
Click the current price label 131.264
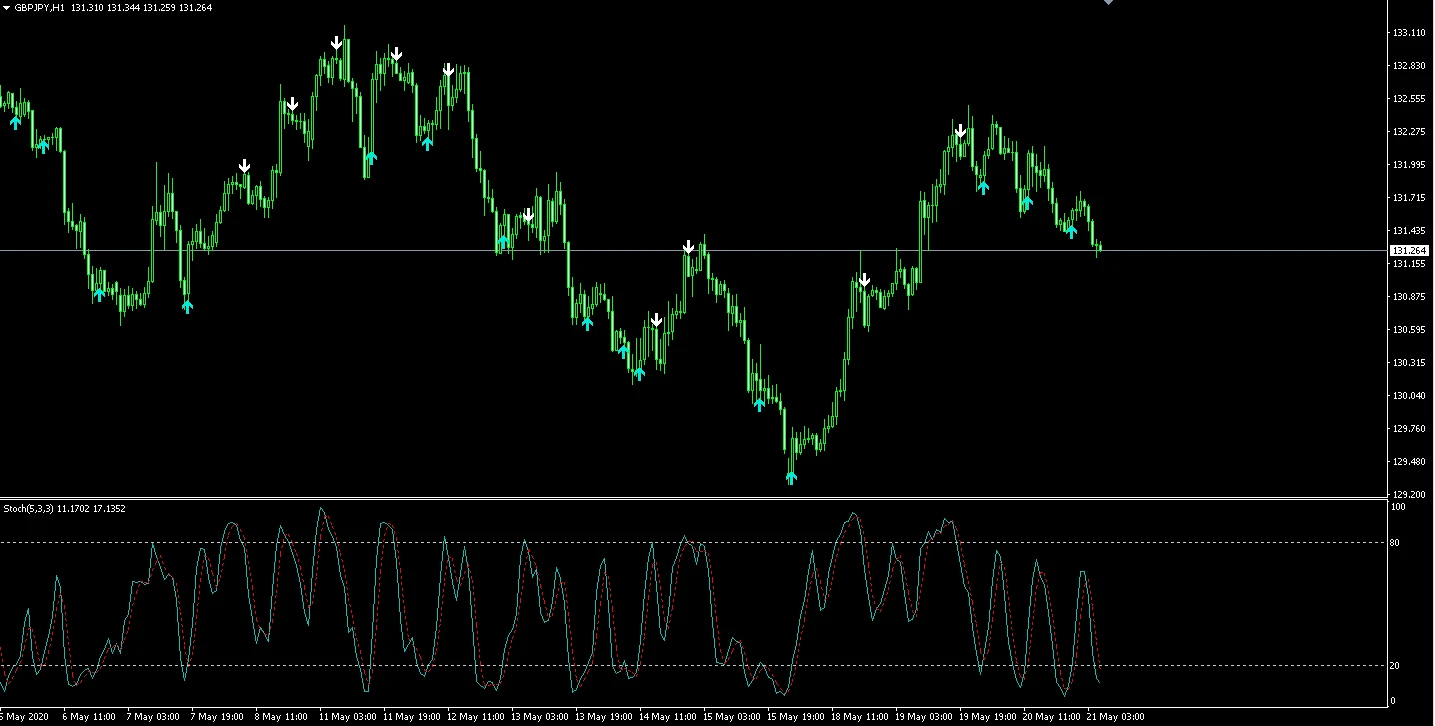(1408, 250)
